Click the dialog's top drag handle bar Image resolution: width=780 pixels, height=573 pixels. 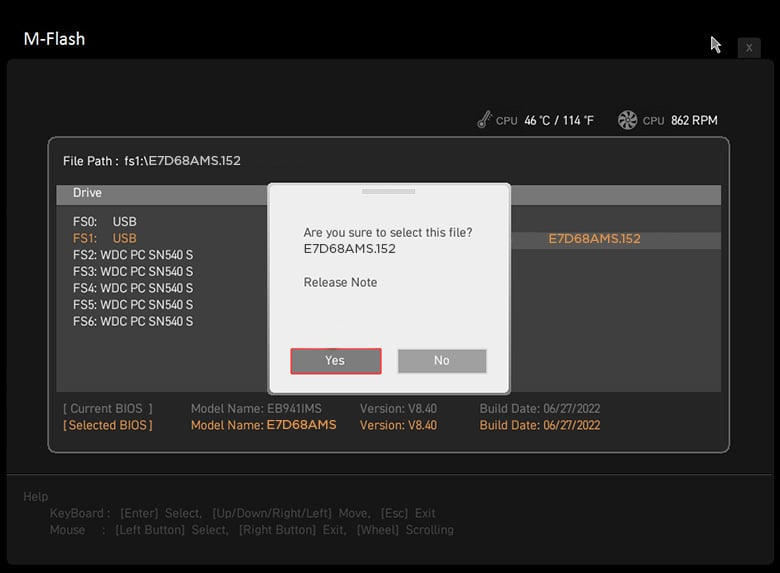pyautogui.click(x=389, y=191)
